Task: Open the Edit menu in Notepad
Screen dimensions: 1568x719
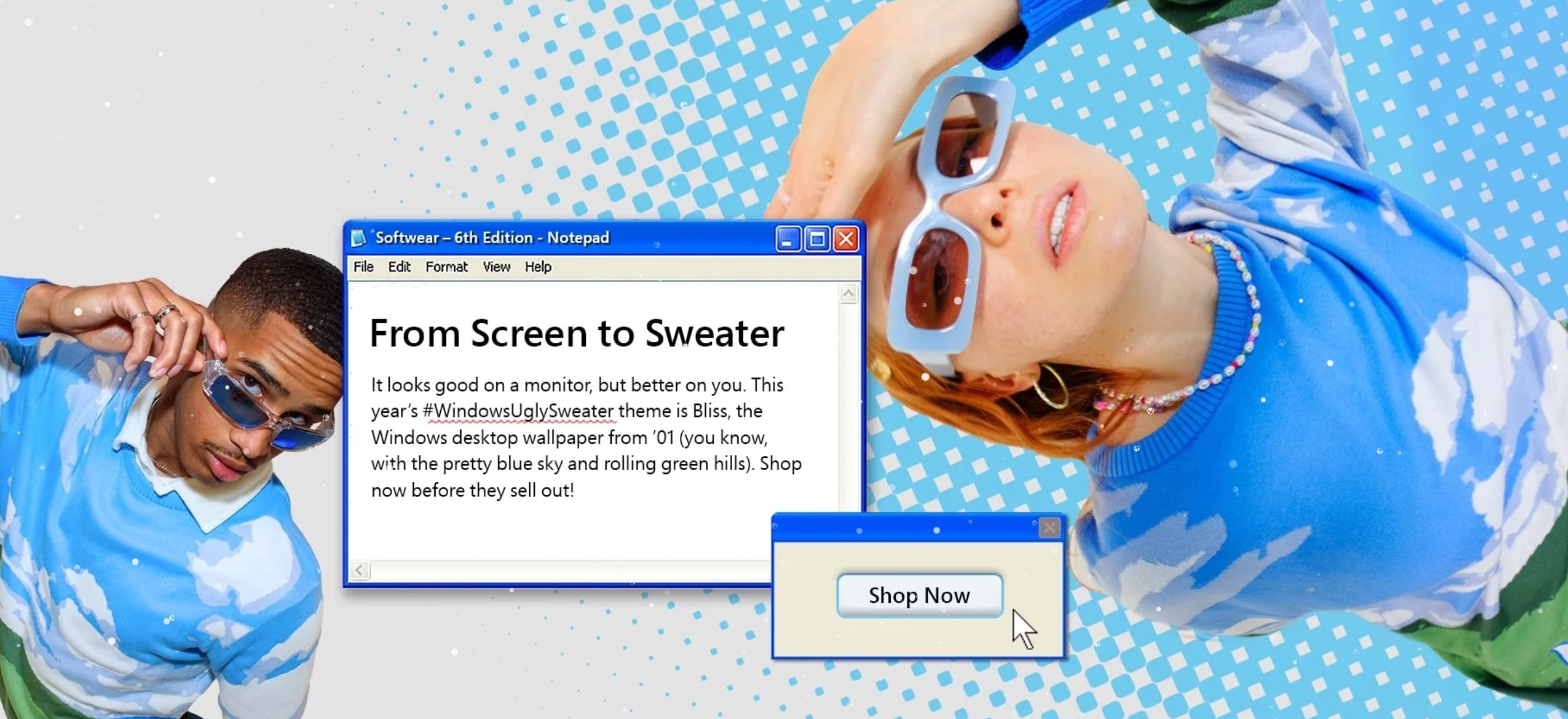Action: tap(399, 266)
